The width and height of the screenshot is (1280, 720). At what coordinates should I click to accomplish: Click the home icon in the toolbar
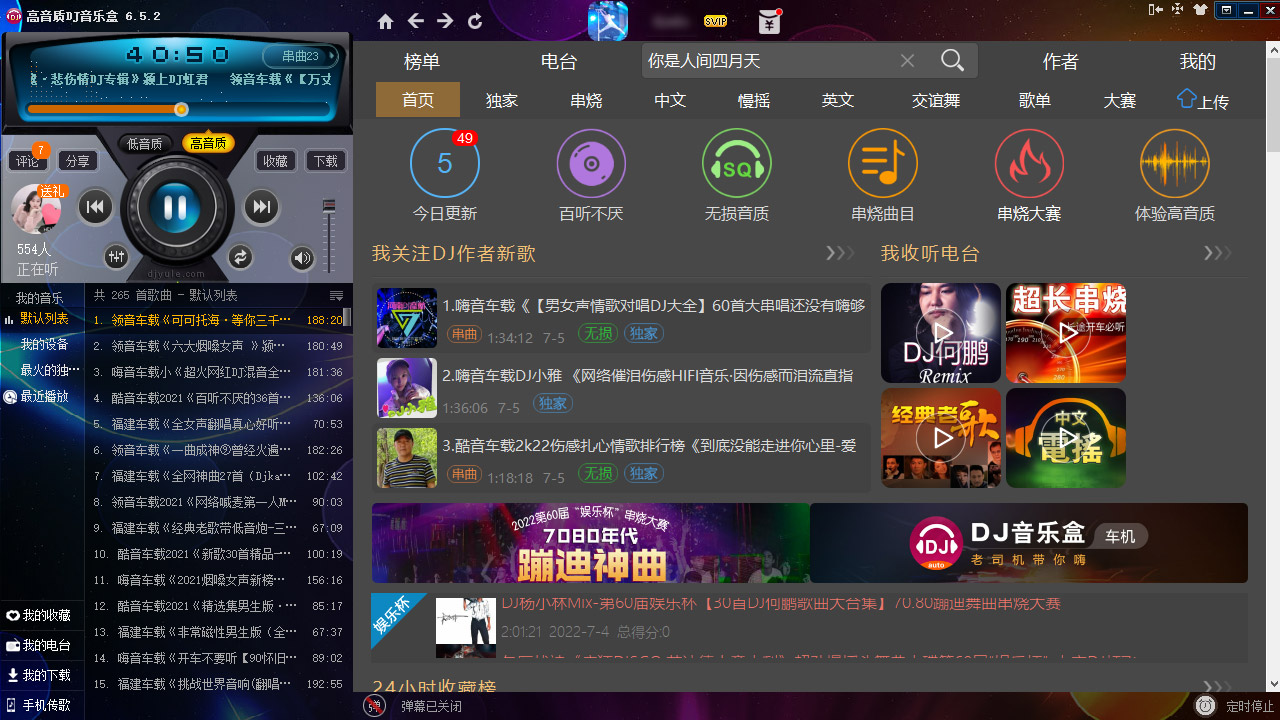pos(384,20)
